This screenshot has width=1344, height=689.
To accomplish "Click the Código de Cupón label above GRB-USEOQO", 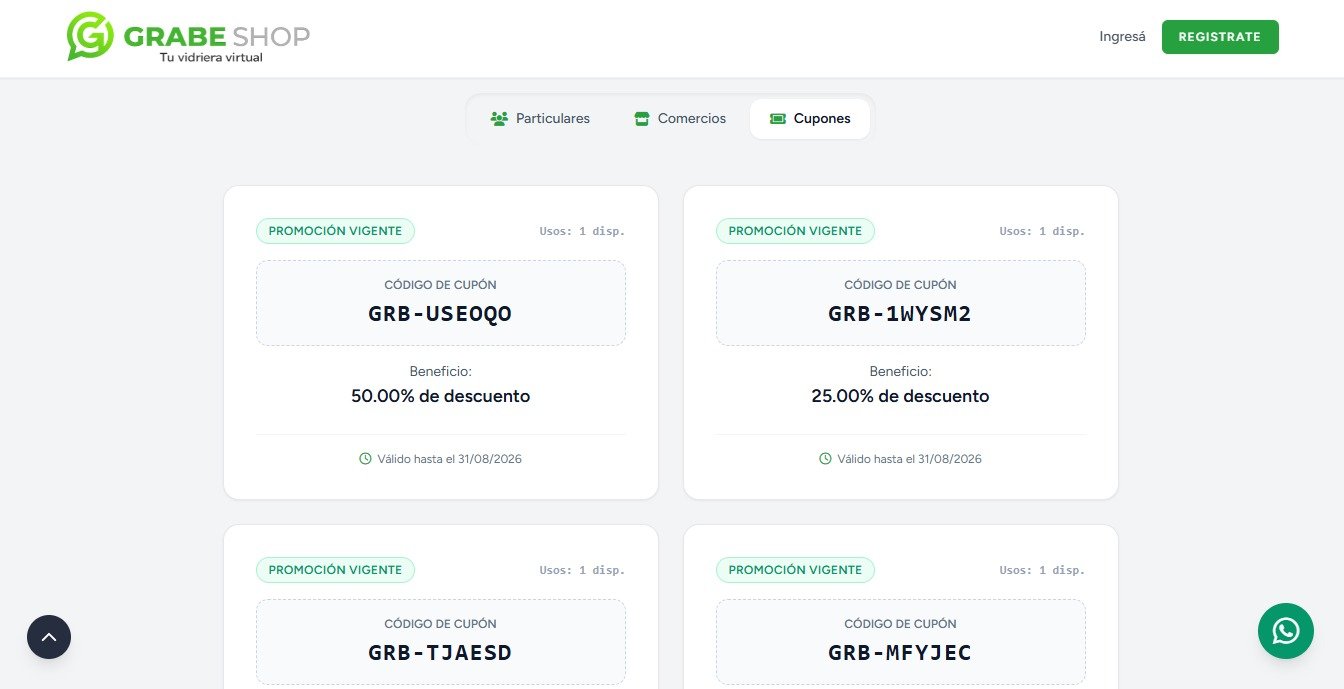I will point(440,285).
